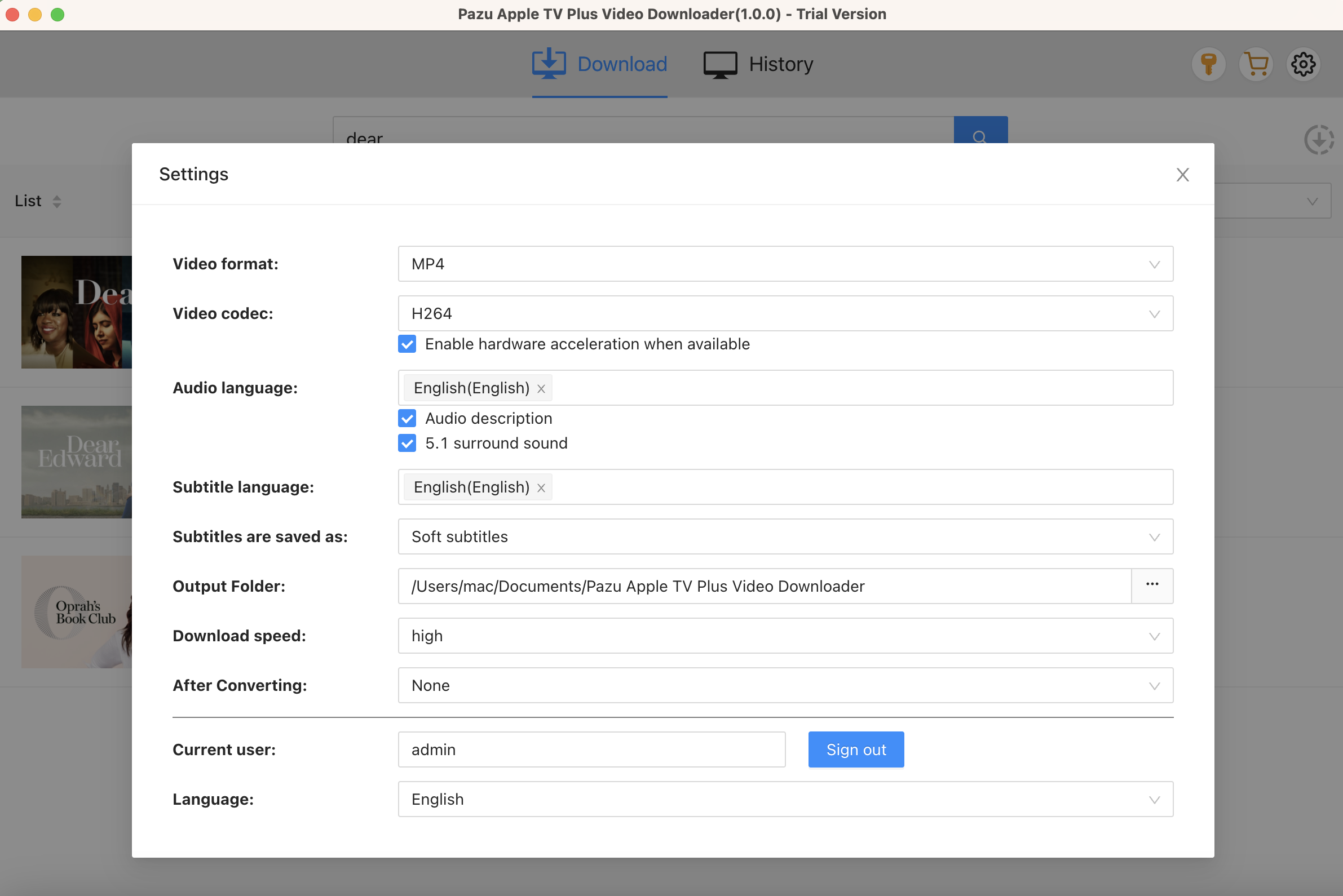Switch to the Download tab label
The width and height of the screenshot is (1343, 896).
[x=622, y=64]
